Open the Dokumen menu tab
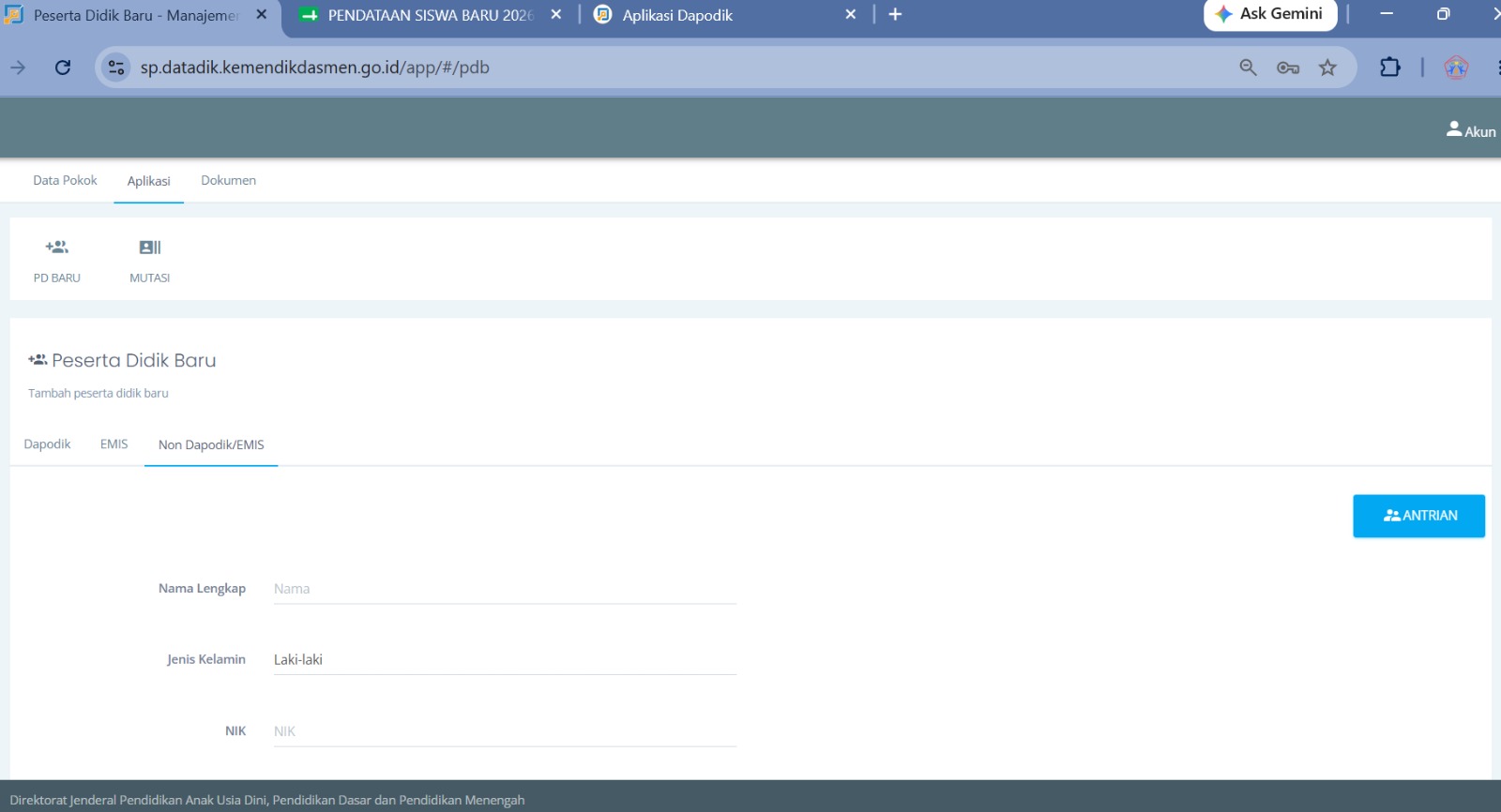Screen dimensions: 1501x812 coord(228,180)
